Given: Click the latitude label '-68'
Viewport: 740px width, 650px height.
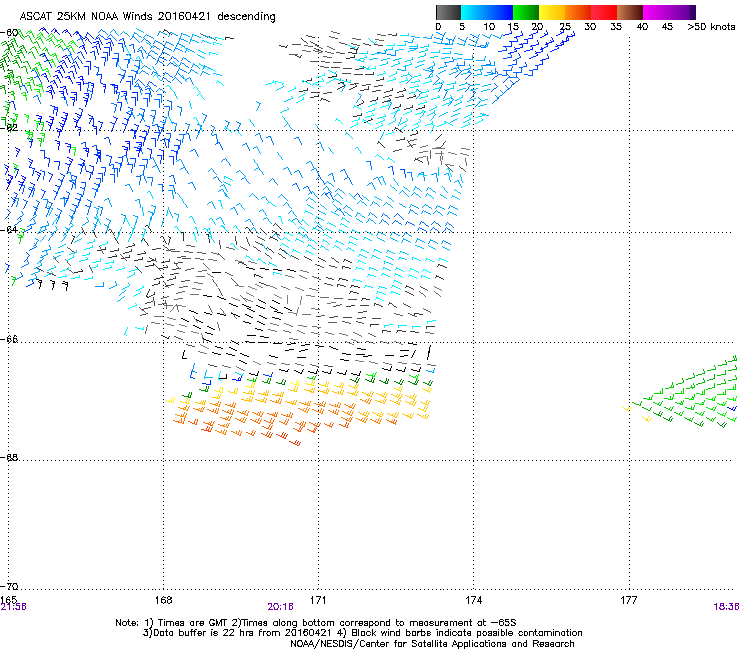Looking at the screenshot, I should coord(9,457).
